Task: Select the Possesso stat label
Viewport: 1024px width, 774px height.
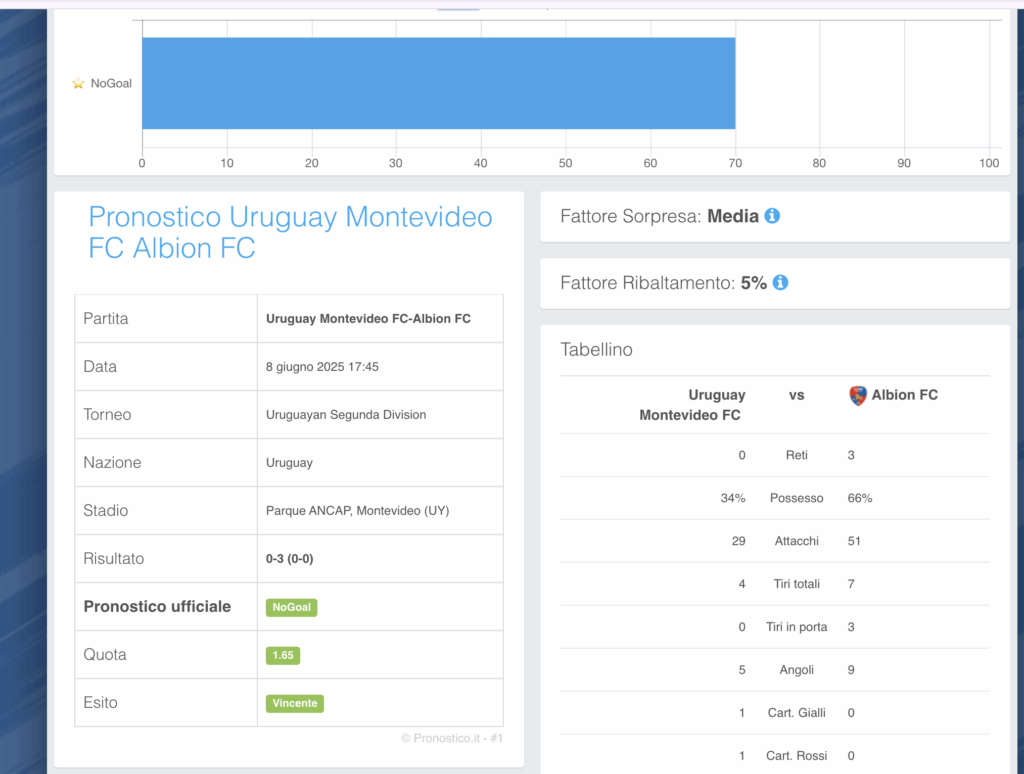Action: (797, 498)
